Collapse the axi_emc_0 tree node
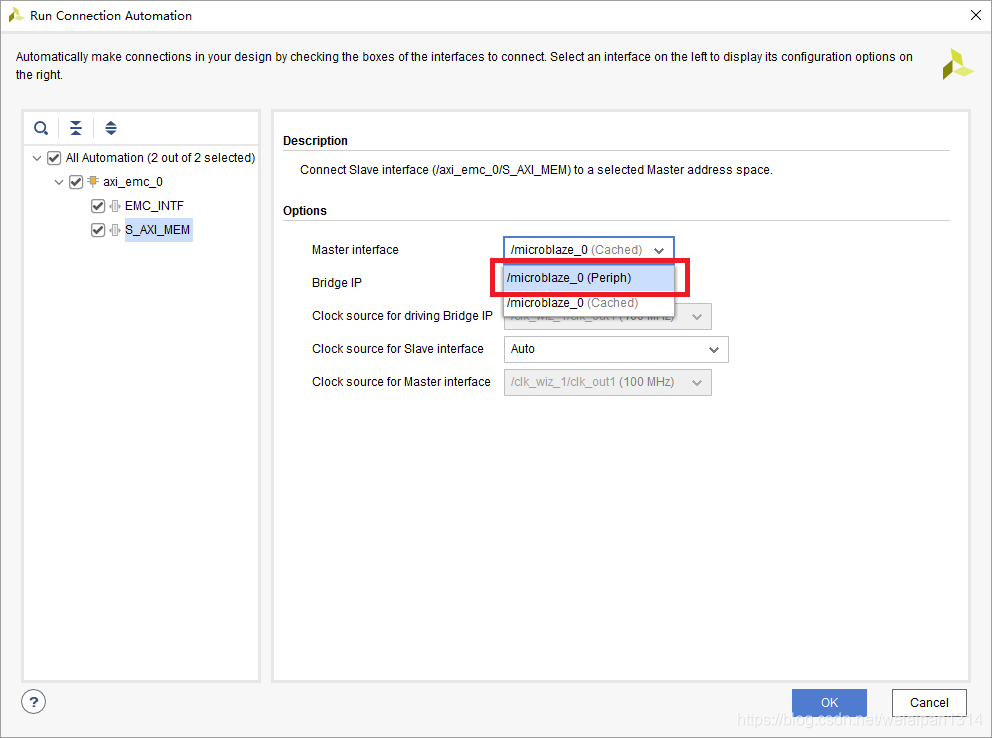Viewport: 992px width, 738px height. (x=59, y=182)
